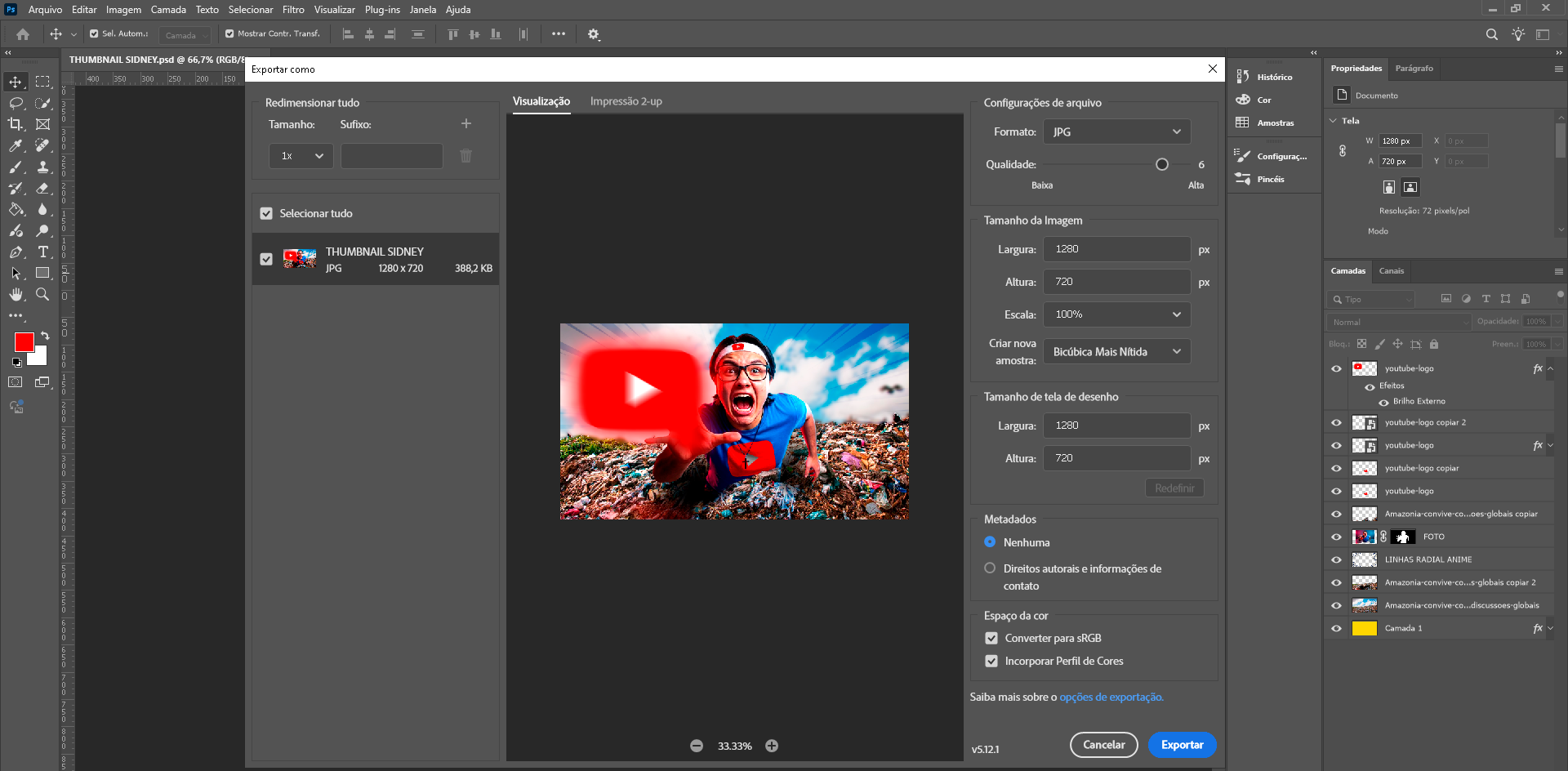Click the Exportar button
This screenshot has width=1568, height=771.
[1182, 745]
